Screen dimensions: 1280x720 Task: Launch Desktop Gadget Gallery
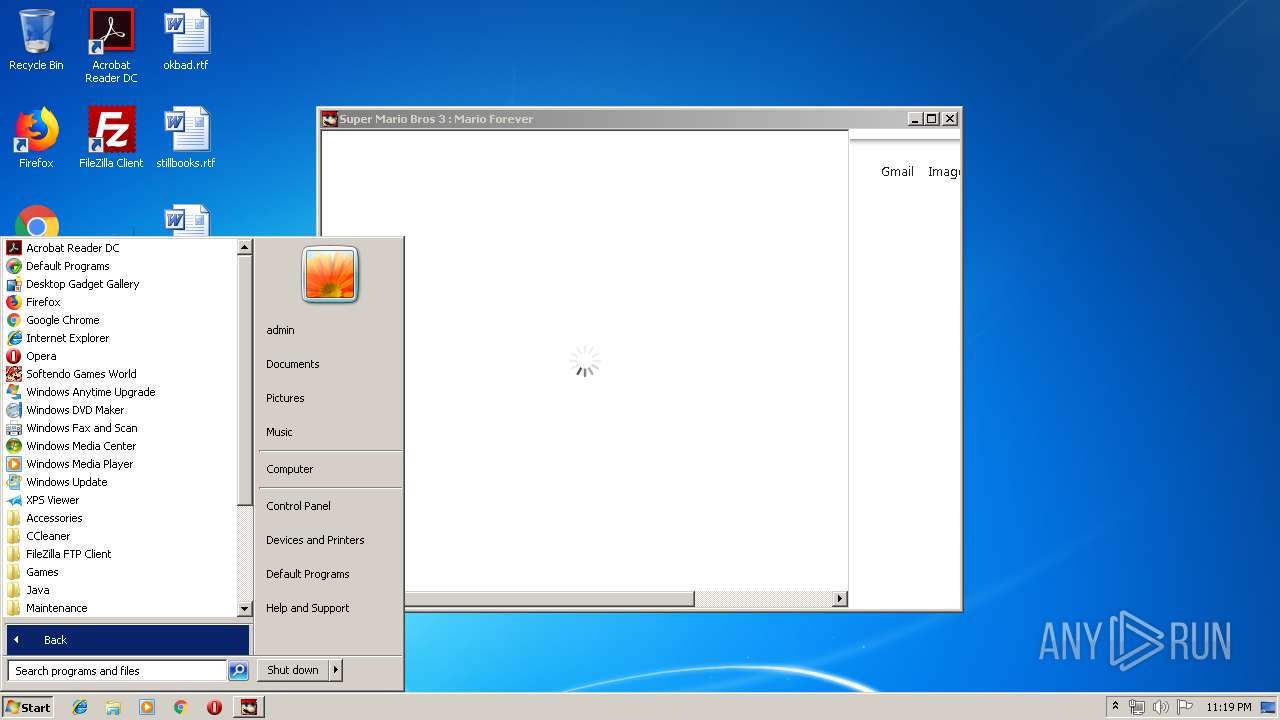[82, 284]
